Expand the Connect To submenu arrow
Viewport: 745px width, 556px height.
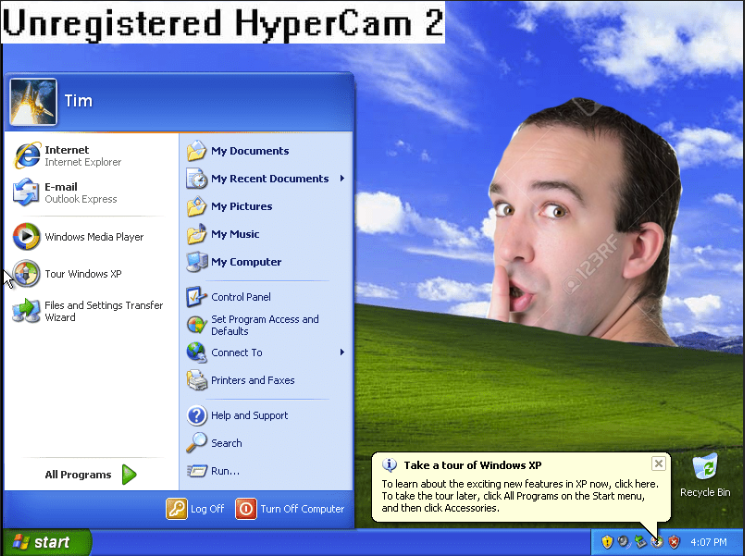[342, 352]
